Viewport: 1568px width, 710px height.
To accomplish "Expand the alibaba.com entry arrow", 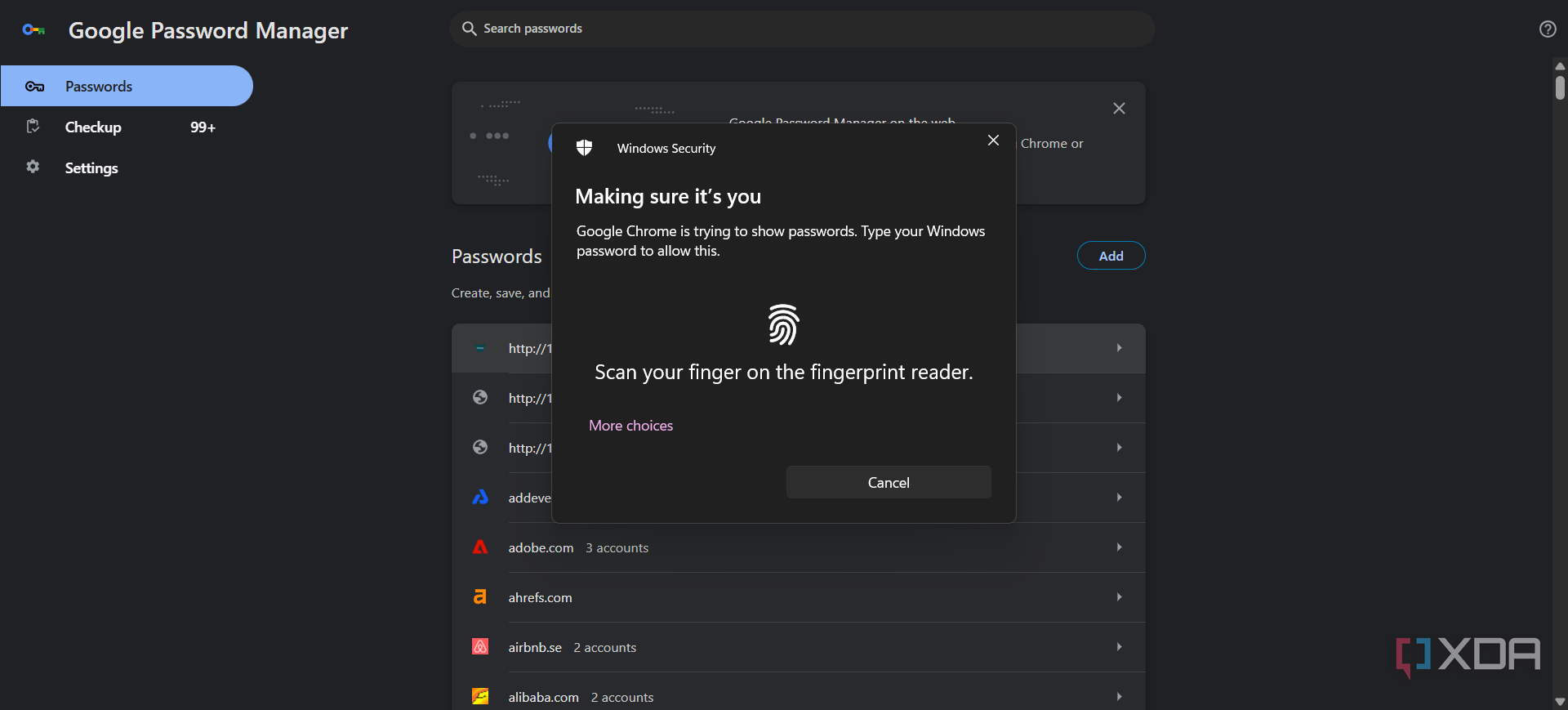I will click(x=1119, y=697).
